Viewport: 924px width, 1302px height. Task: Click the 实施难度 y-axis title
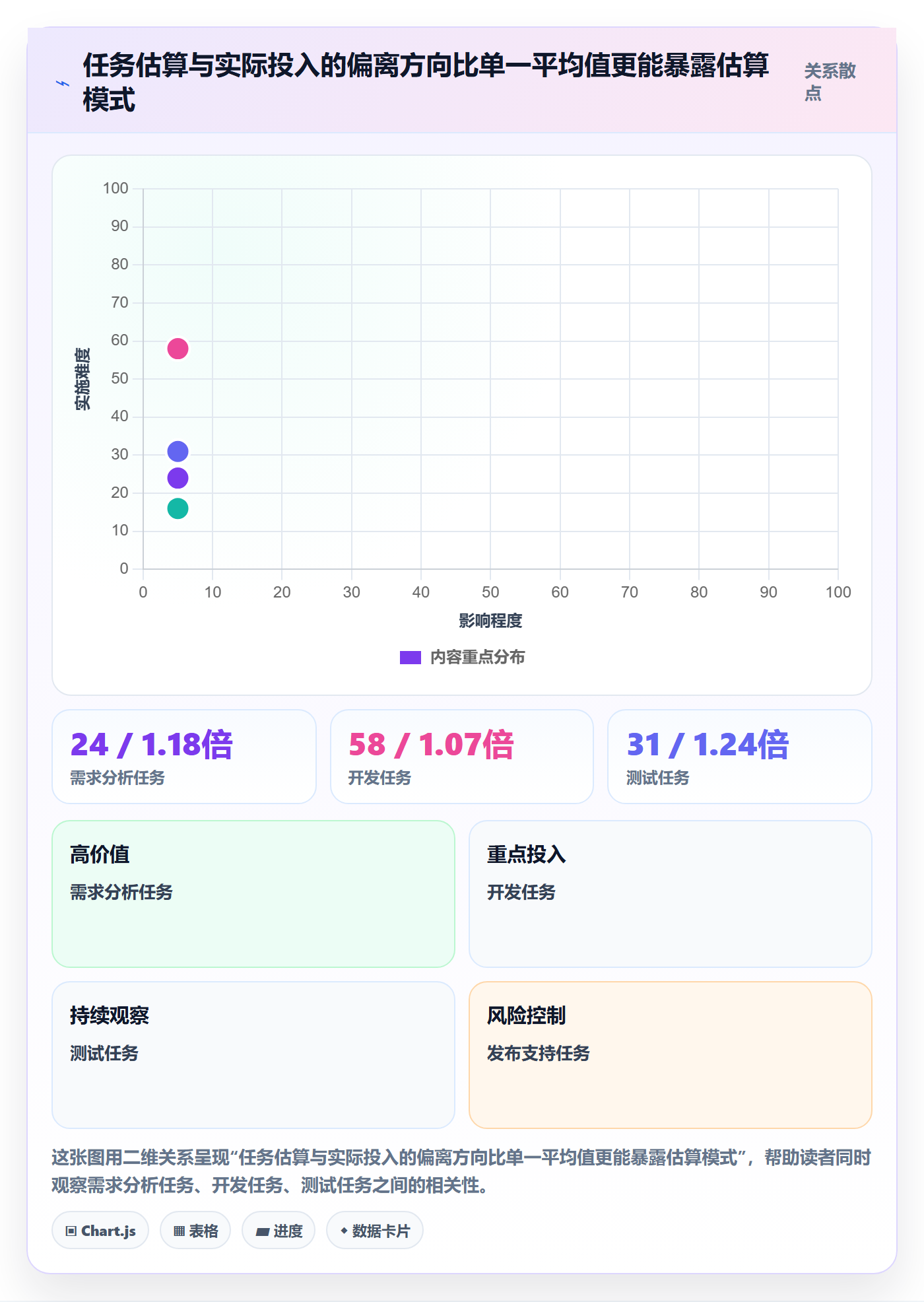tap(83, 379)
